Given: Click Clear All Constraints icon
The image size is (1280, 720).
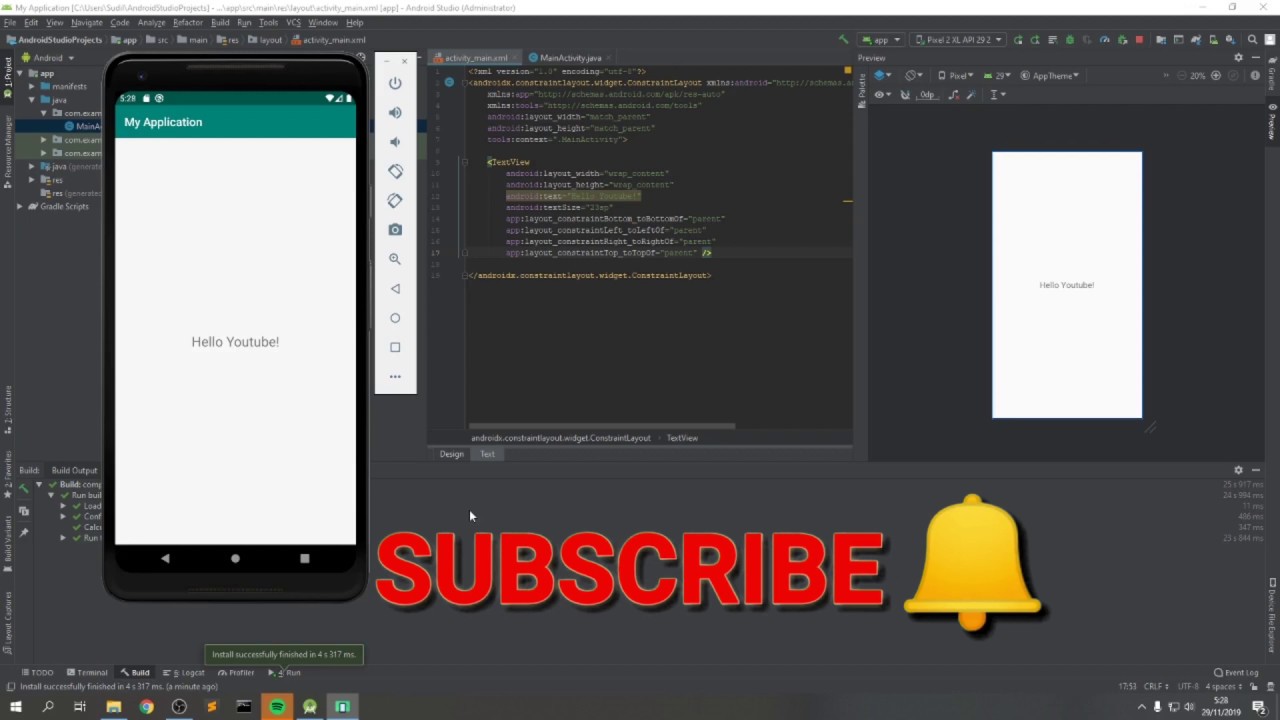Looking at the screenshot, I should tap(953, 95).
